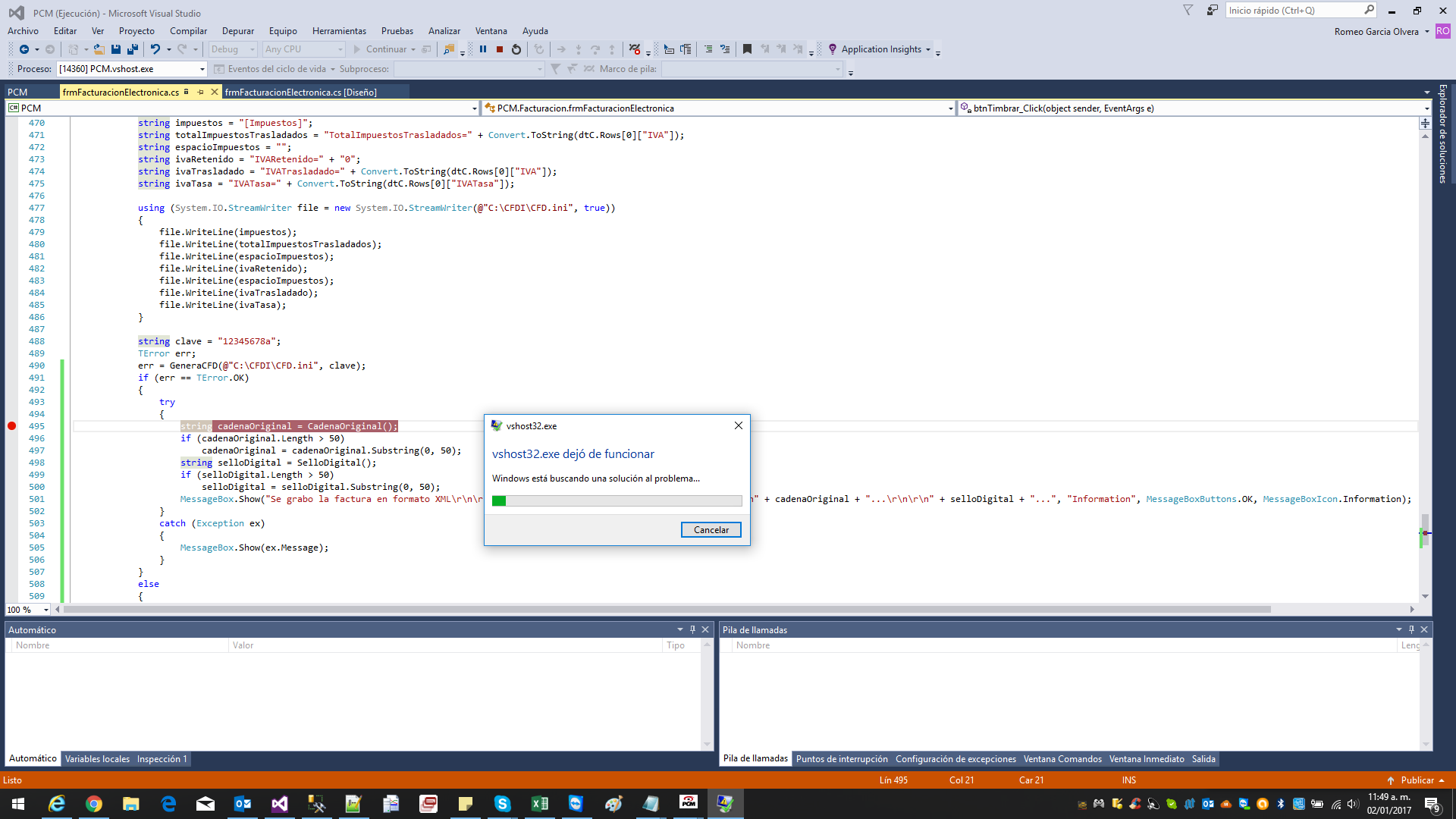Click the feedback icon near Quick Launch
The height and width of the screenshot is (819, 1456).
coord(1212,11)
